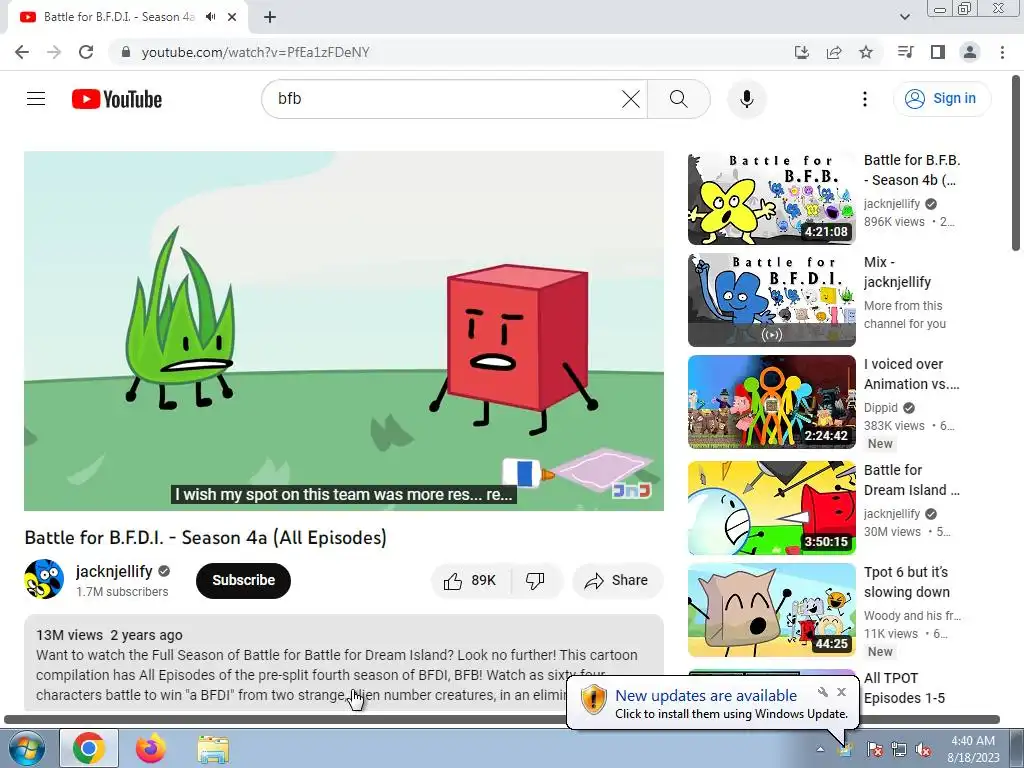This screenshot has width=1024, height=768.
Task: Open a new tab with plus button
Action: click(x=270, y=17)
